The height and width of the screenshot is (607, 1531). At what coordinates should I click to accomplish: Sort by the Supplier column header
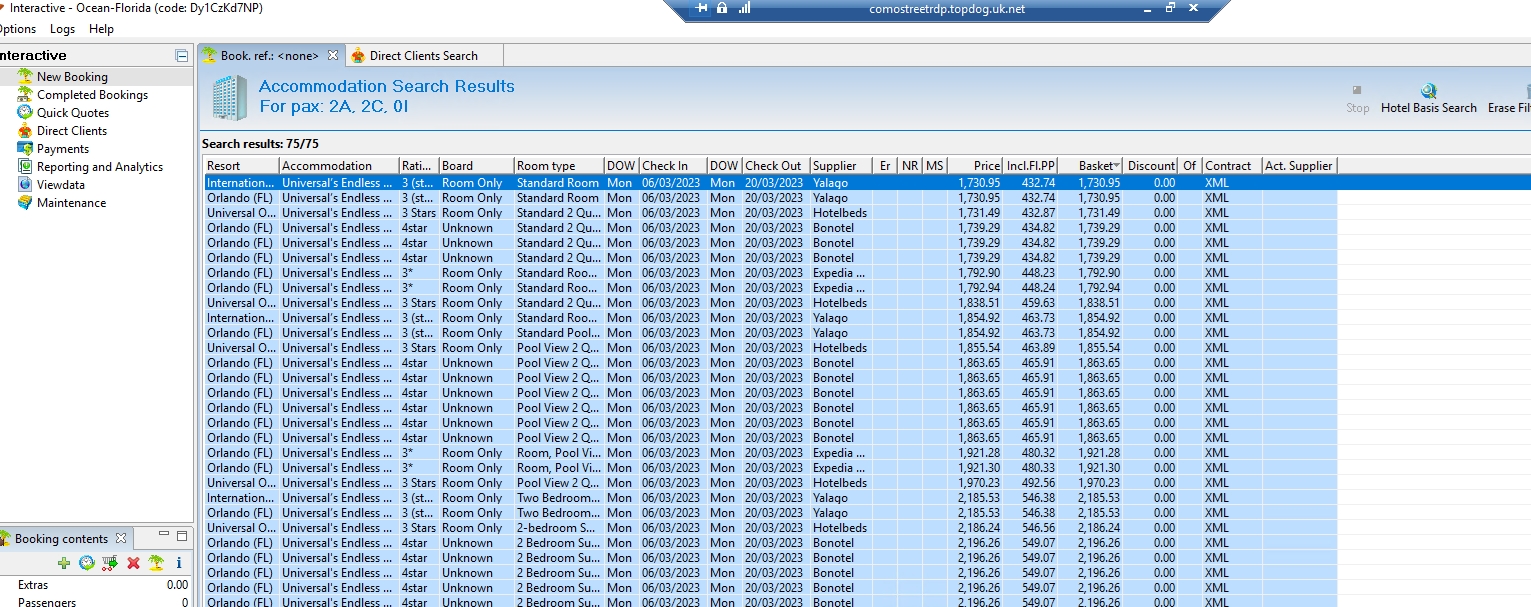(x=841, y=166)
